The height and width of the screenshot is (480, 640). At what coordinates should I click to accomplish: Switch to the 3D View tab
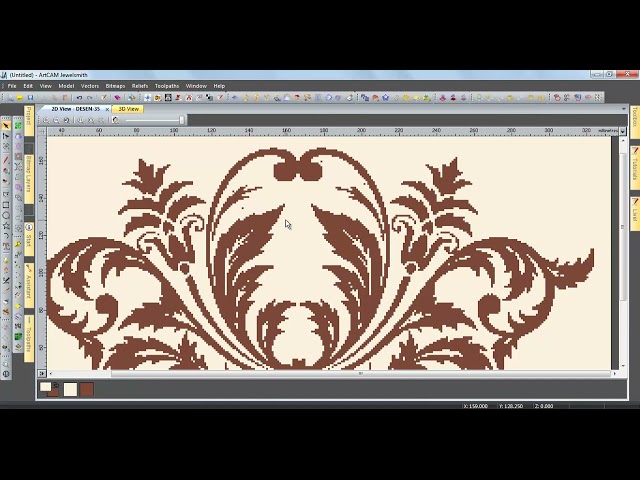pyautogui.click(x=129, y=109)
